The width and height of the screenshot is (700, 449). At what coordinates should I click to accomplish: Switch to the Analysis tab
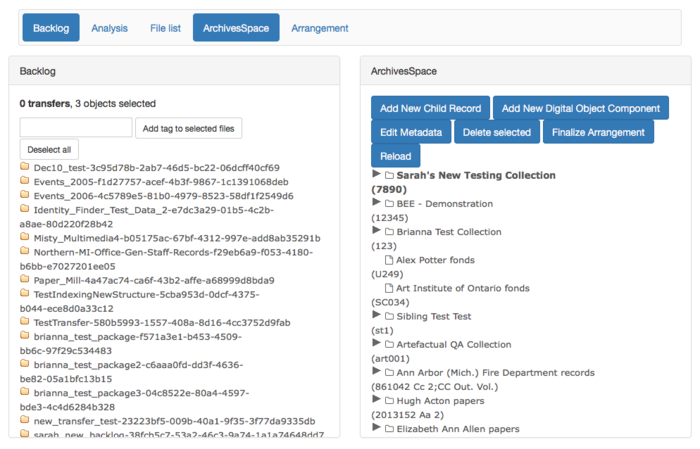tap(110, 28)
